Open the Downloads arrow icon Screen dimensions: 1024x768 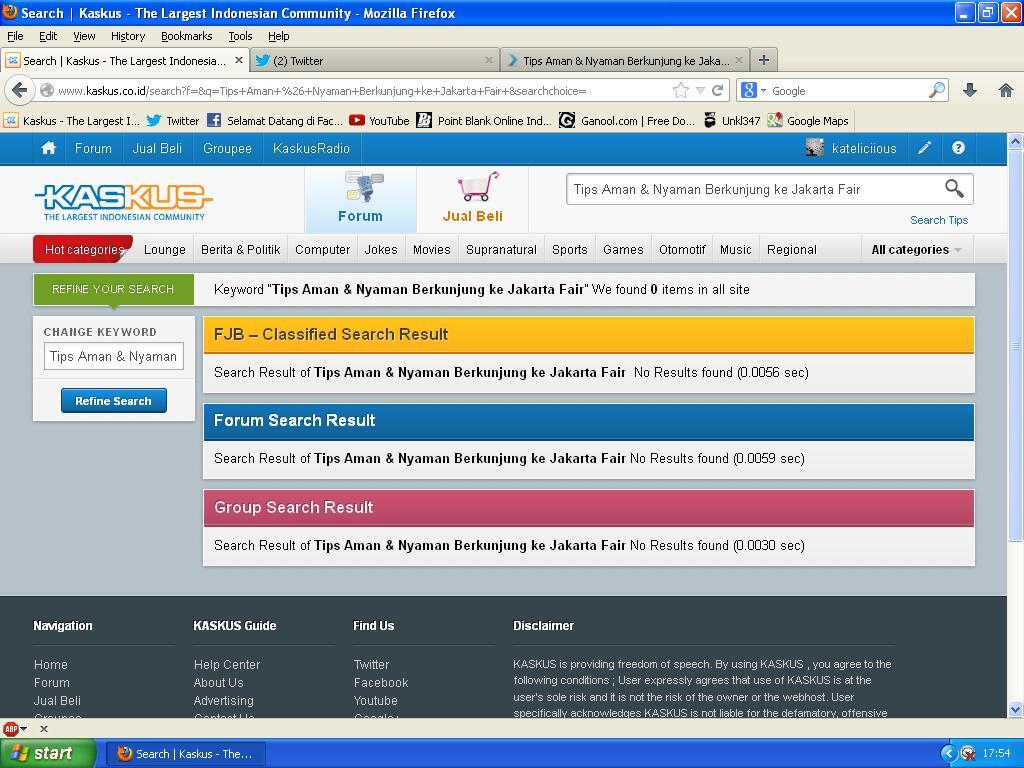[x=970, y=90]
